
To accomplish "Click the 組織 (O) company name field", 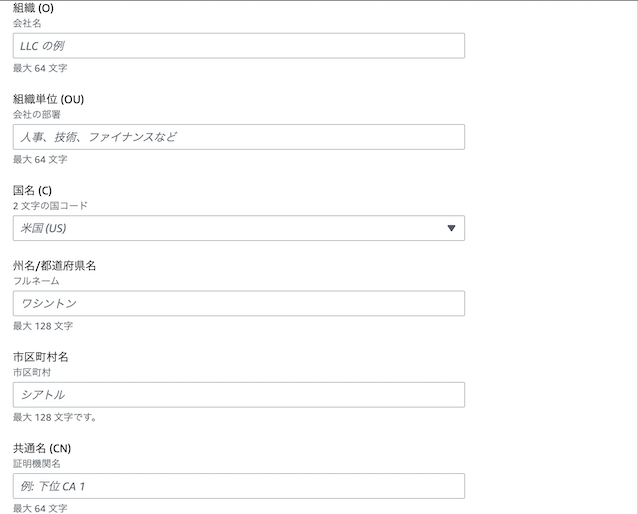I will (238, 46).
